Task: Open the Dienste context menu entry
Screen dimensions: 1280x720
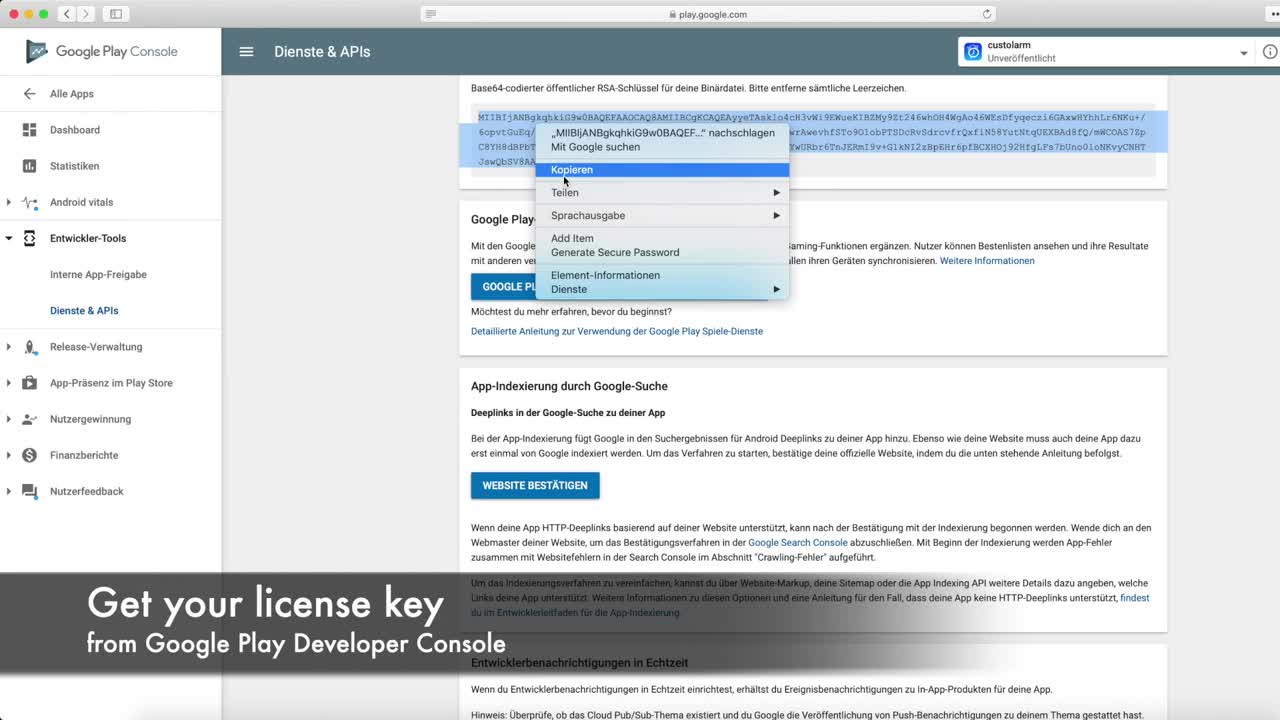Action: click(x=662, y=289)
